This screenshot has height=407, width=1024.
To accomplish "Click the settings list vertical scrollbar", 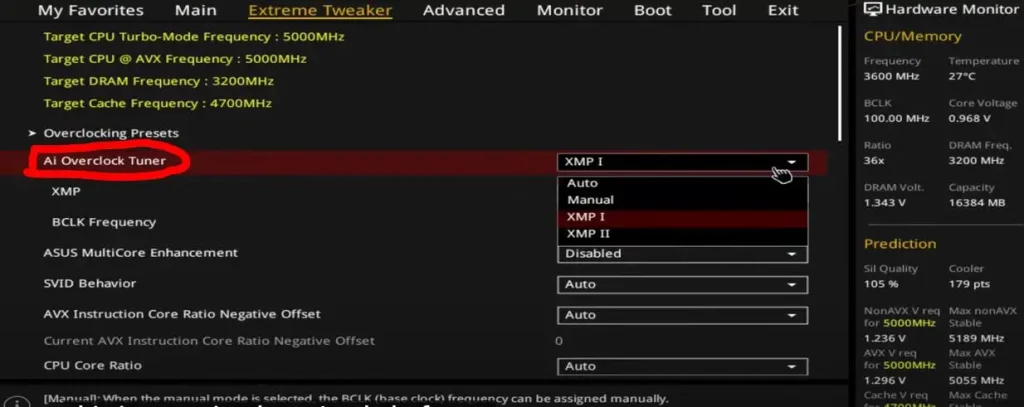I will [840, 83].
